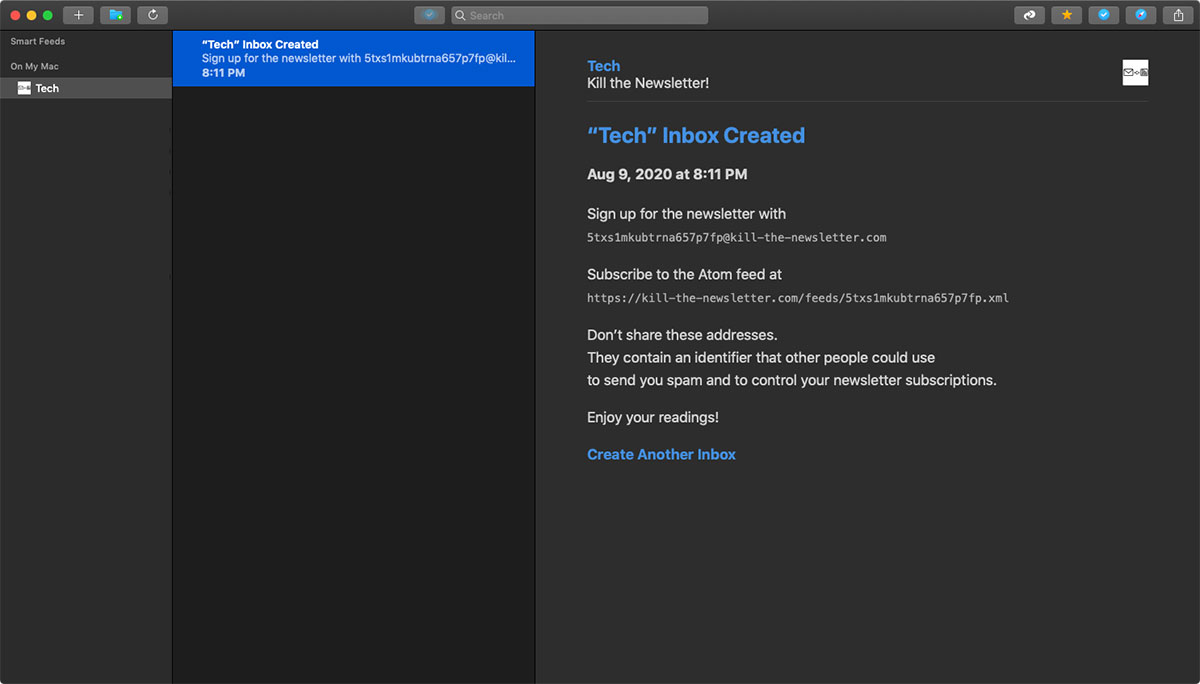Click the kill-the-newsletter.com email address text
The image size is (1200, 684).
(737, 238)
